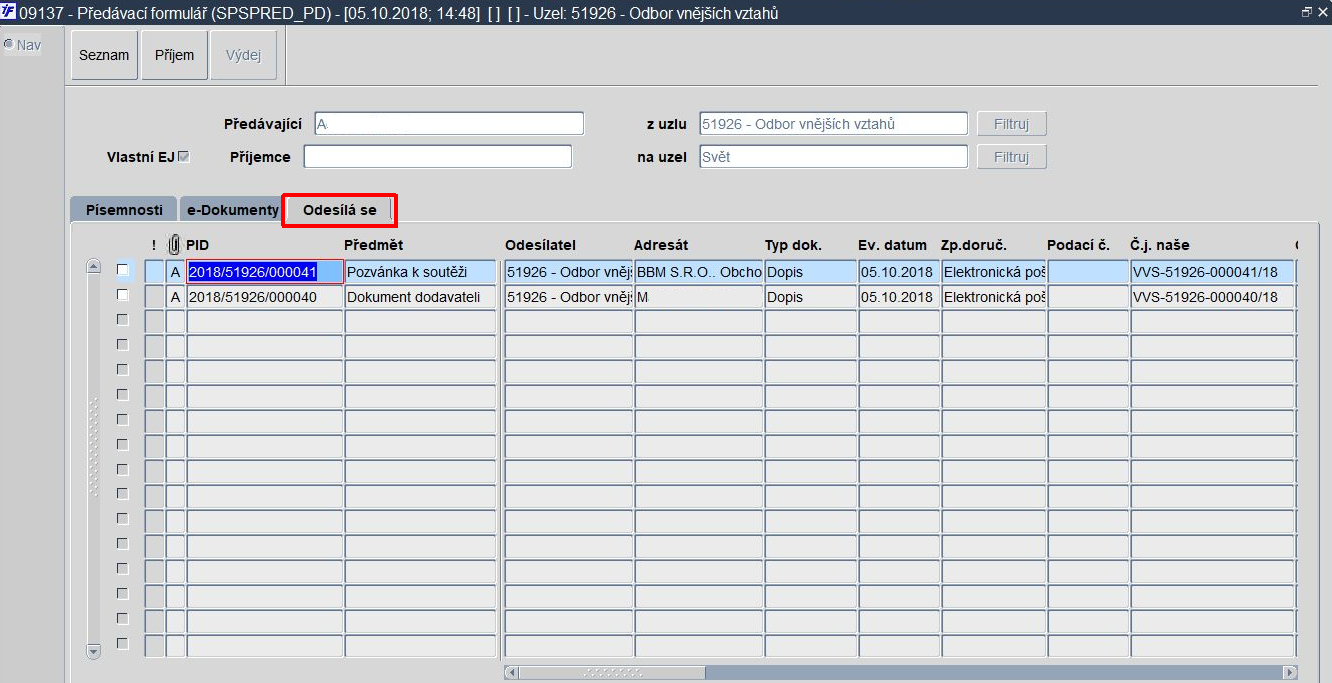Toggle the Vlastní EJ checkbox
The width and height of the screenshot is (1332, 683).
[x=183, y=157]
